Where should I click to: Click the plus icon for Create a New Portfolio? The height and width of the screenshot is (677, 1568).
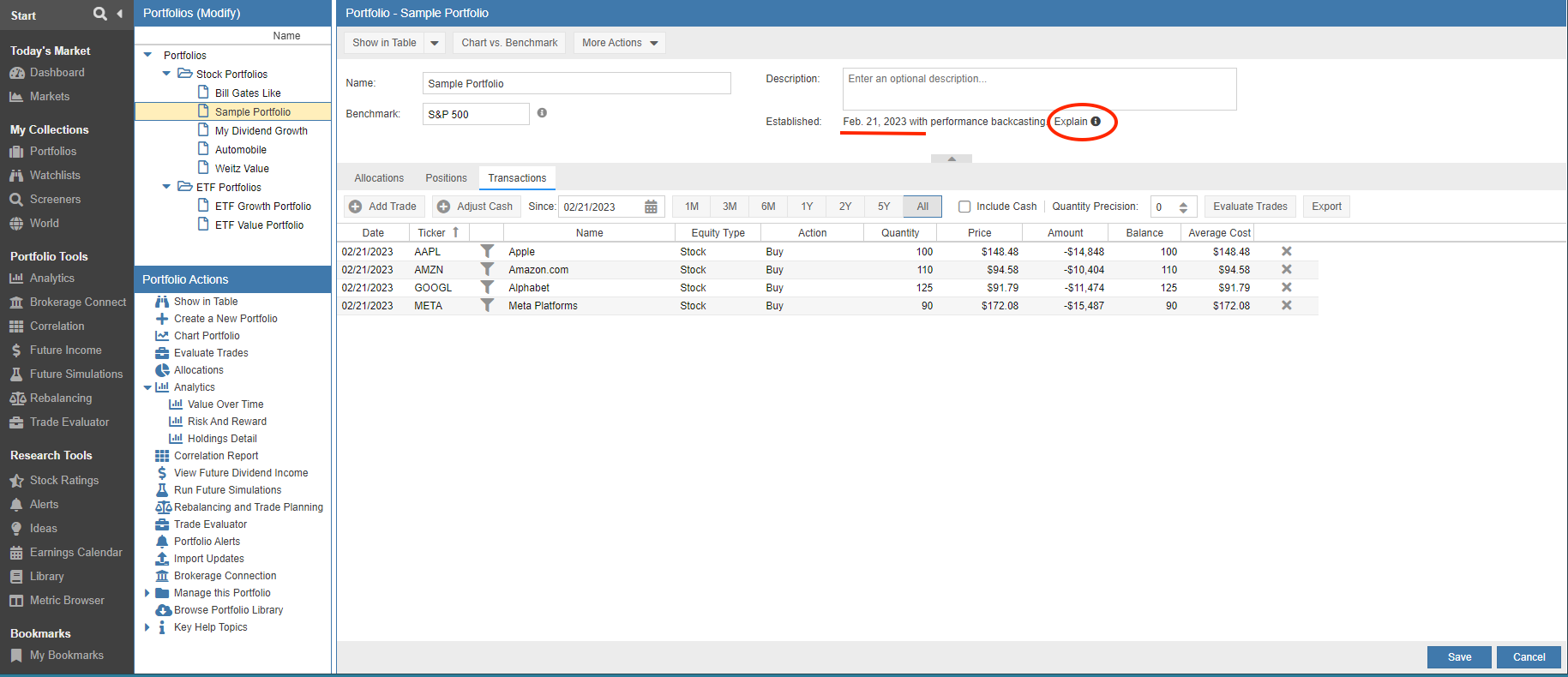(x=162, y=319)
